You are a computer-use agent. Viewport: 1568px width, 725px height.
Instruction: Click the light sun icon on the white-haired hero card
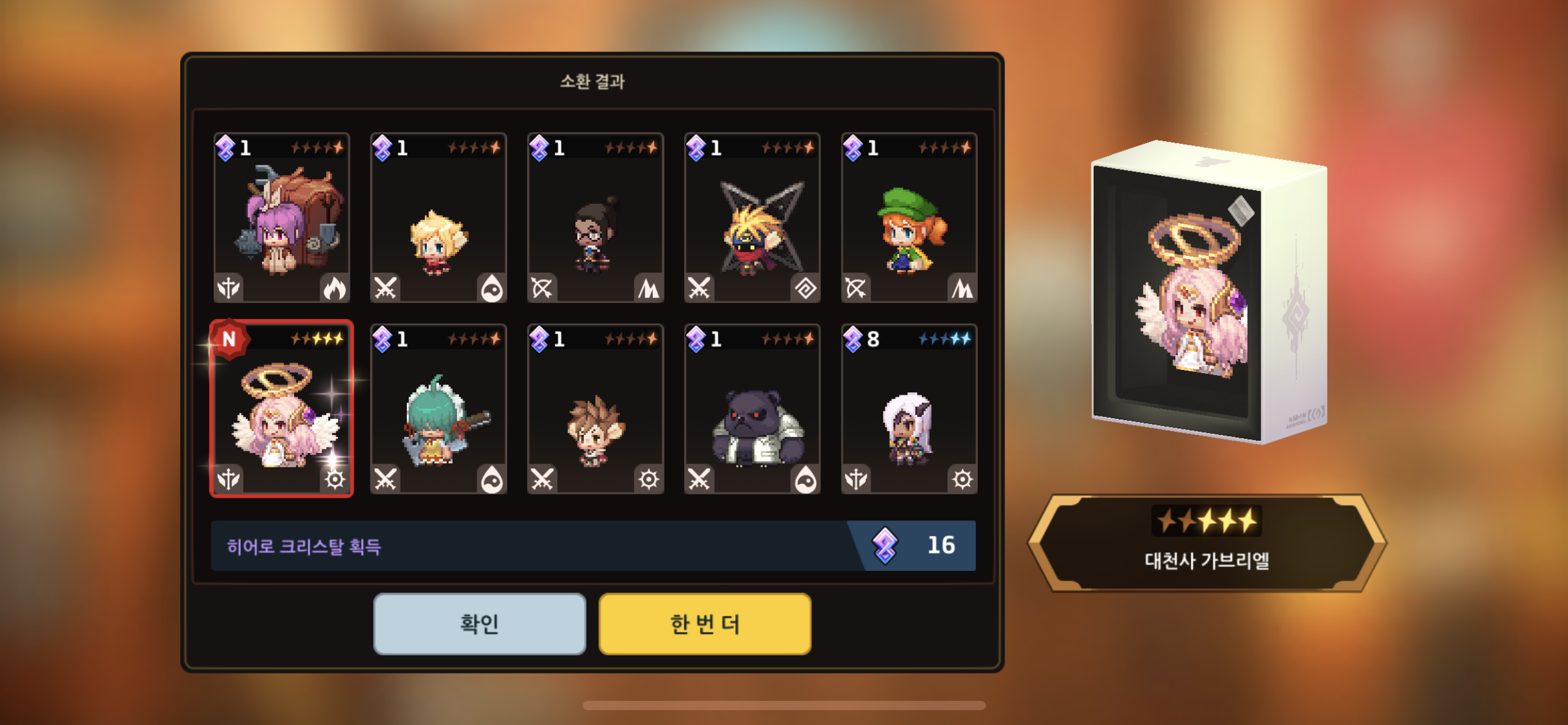tap(962, 479)
